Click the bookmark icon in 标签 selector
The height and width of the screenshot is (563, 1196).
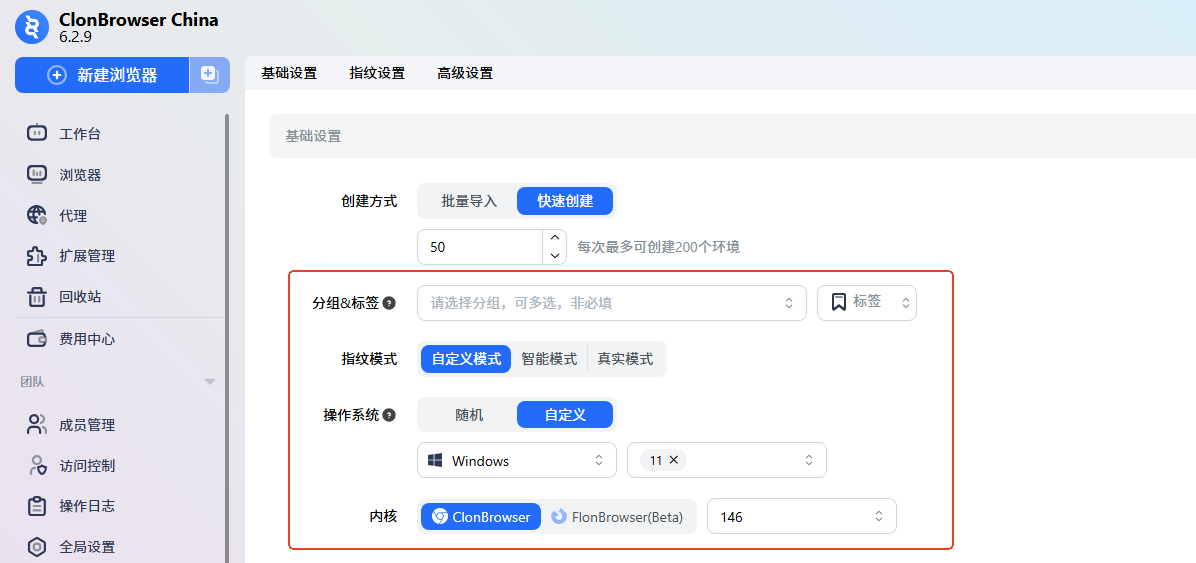click(838, 302)
